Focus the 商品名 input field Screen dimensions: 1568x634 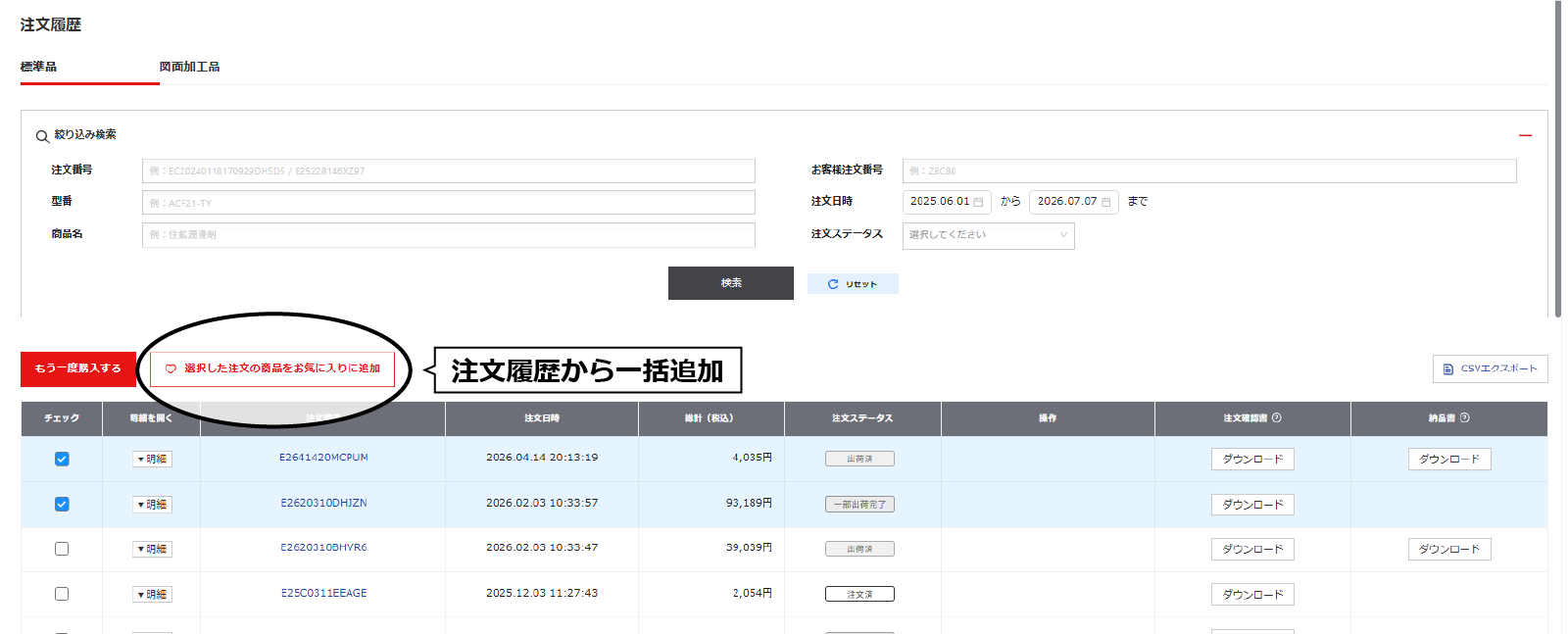[449, 235]
